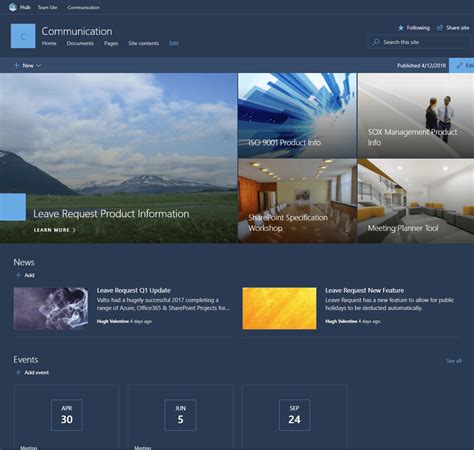Click the Published 4/12/2018 status text
474x450 pixels.
click(421, 66)
